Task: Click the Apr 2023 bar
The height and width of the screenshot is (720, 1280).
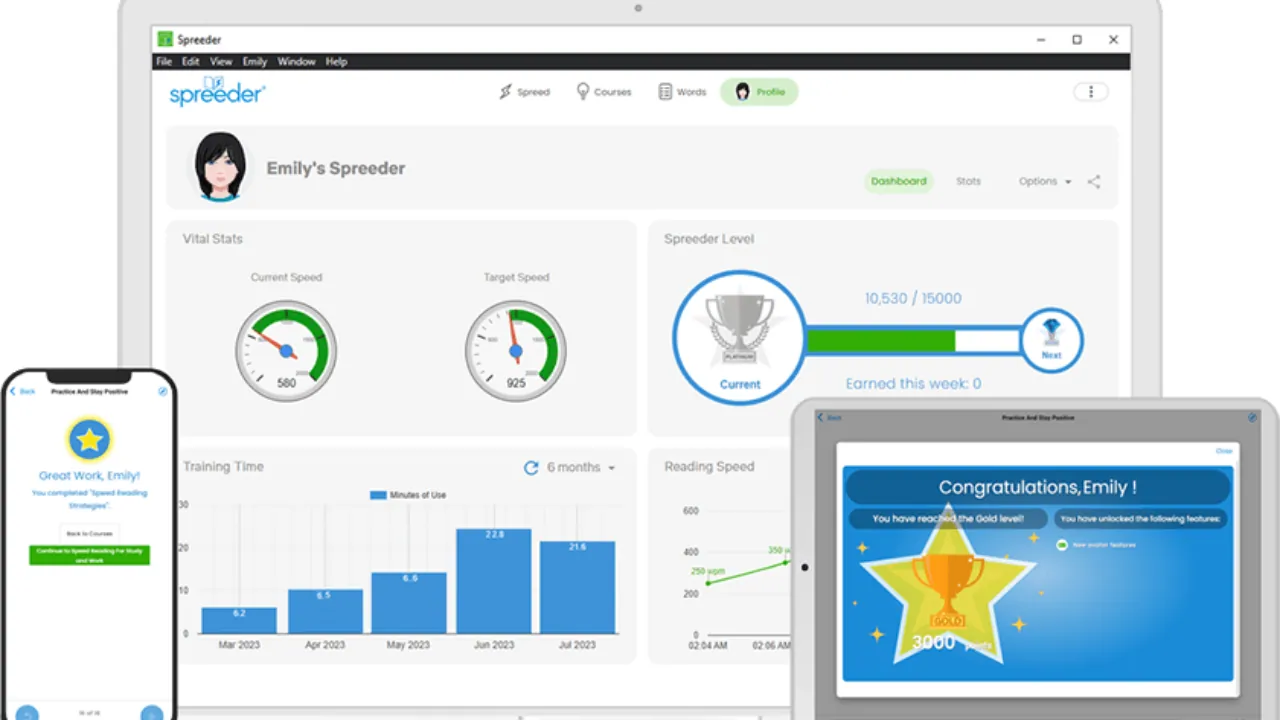Action: (x=325, y=611)
